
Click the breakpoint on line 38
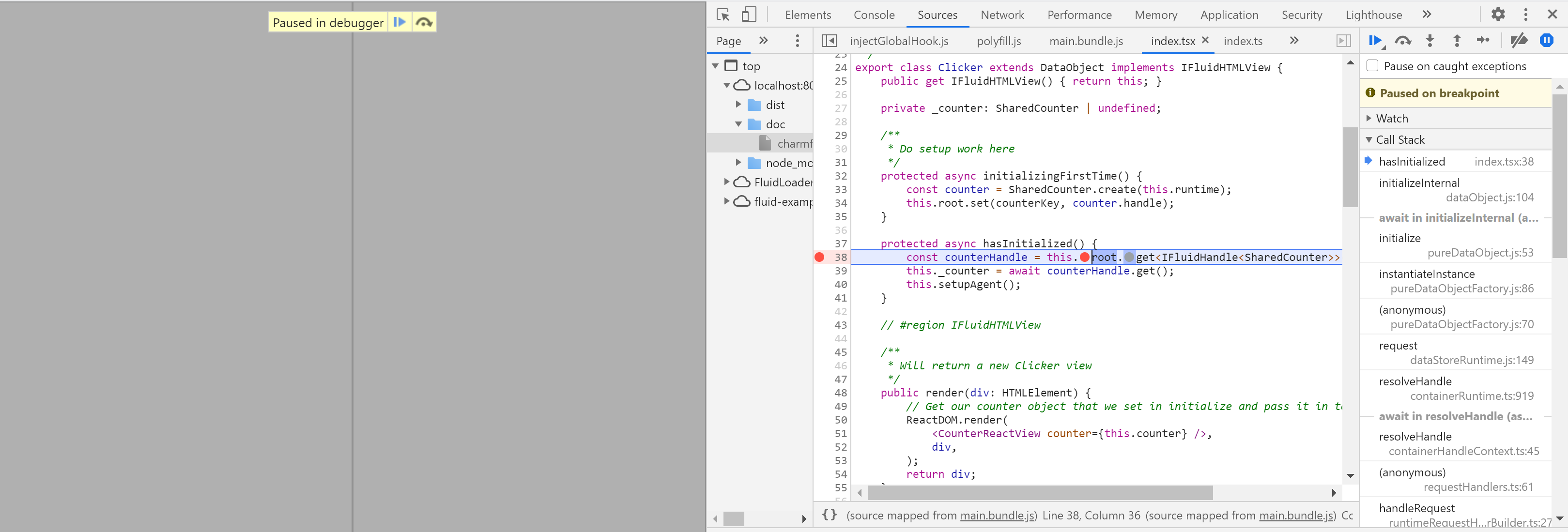click(x=819, y=258)
